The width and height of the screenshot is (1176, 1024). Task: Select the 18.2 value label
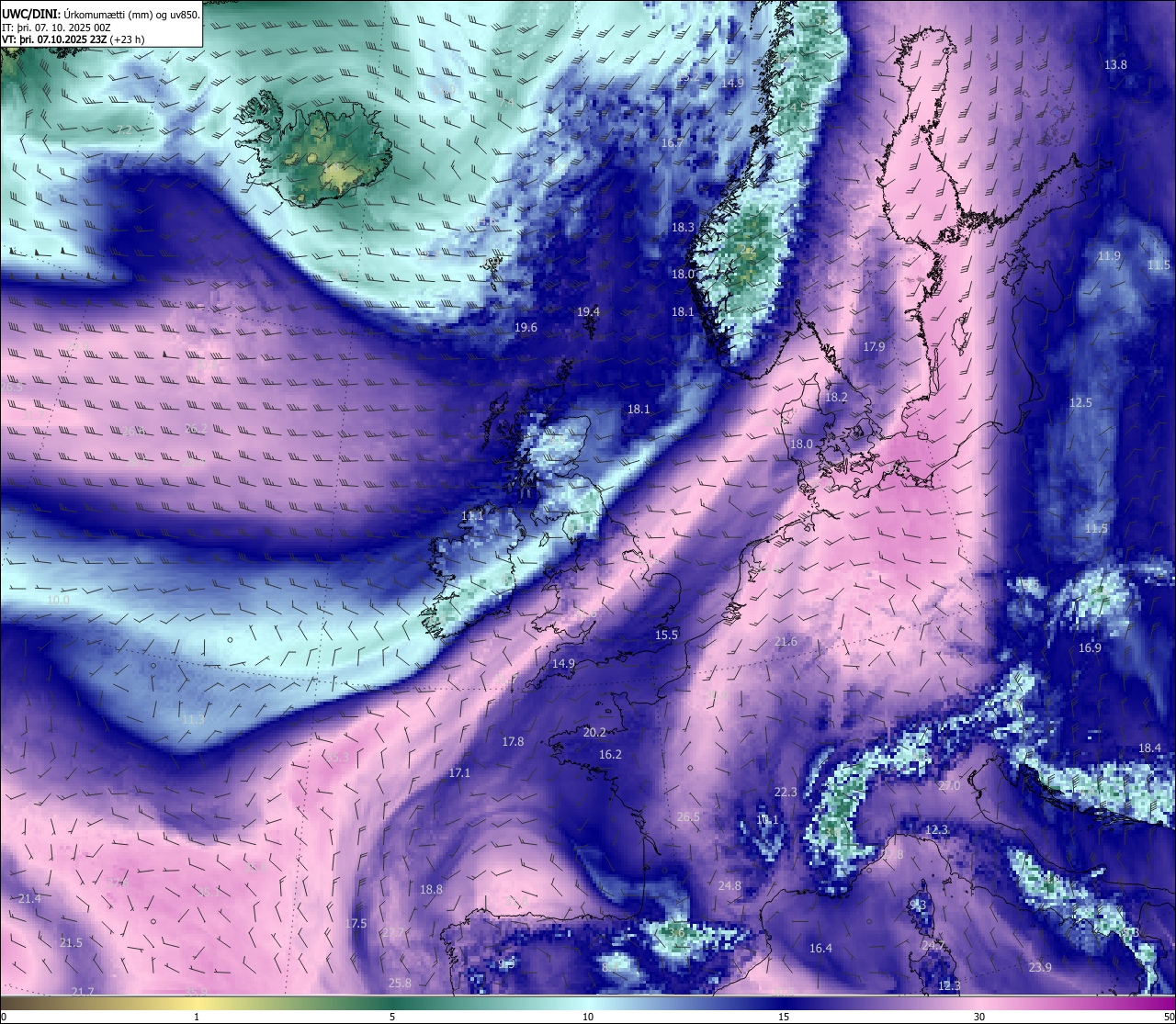coord(836,398)
